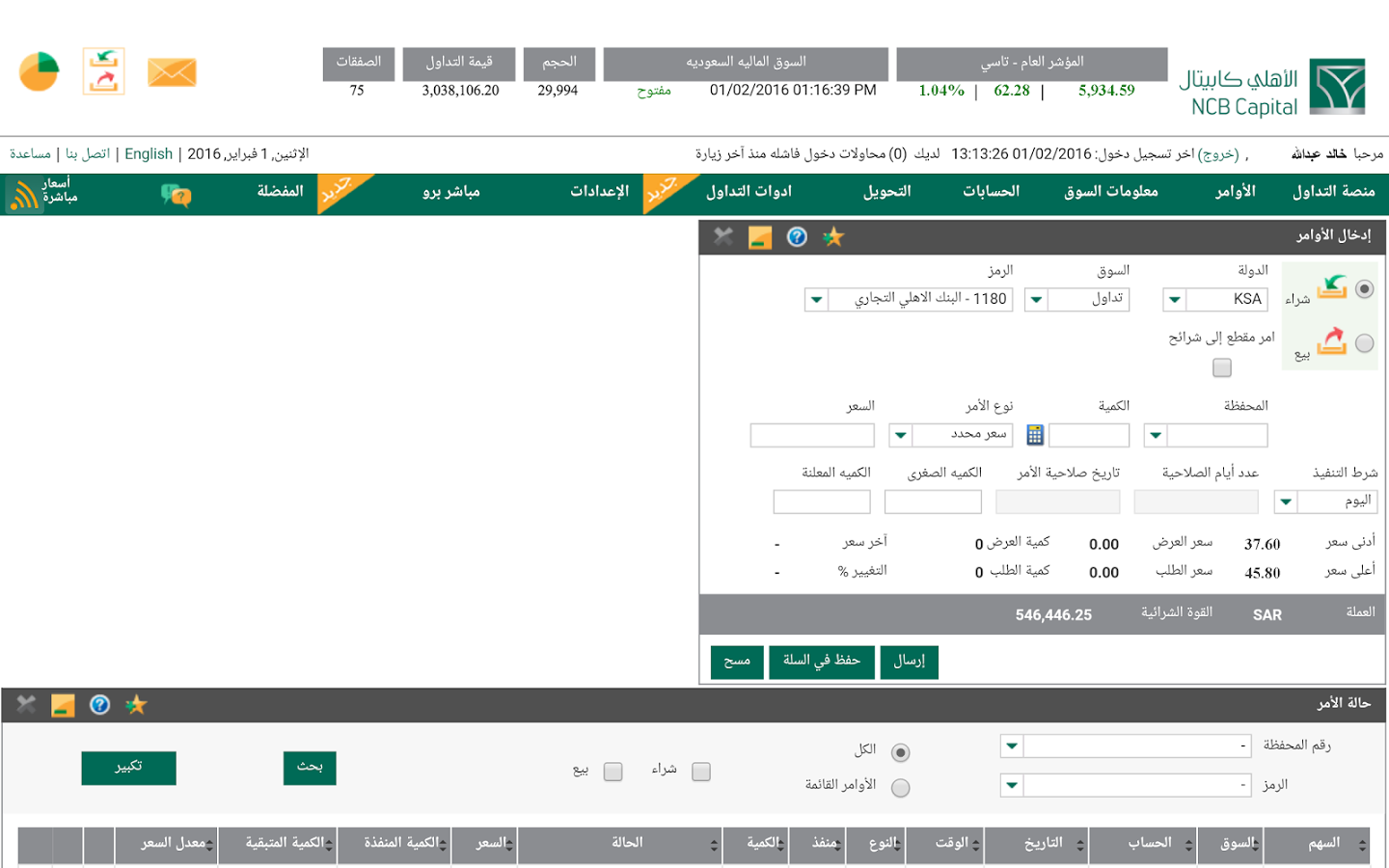Open help in order entry panel
This screenshot has width=1389, height=868.
tap(797, 237)
